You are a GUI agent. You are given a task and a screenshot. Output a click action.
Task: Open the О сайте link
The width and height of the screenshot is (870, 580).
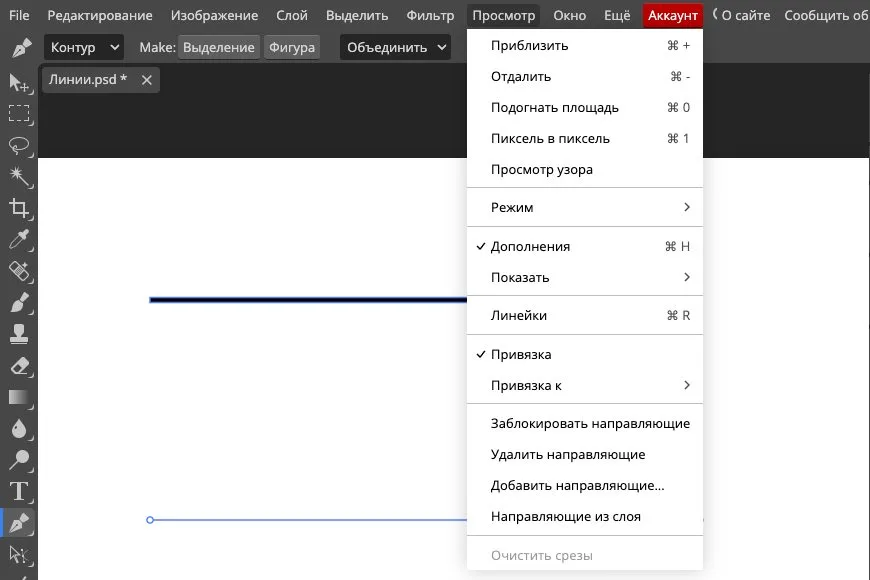point(746,16)
